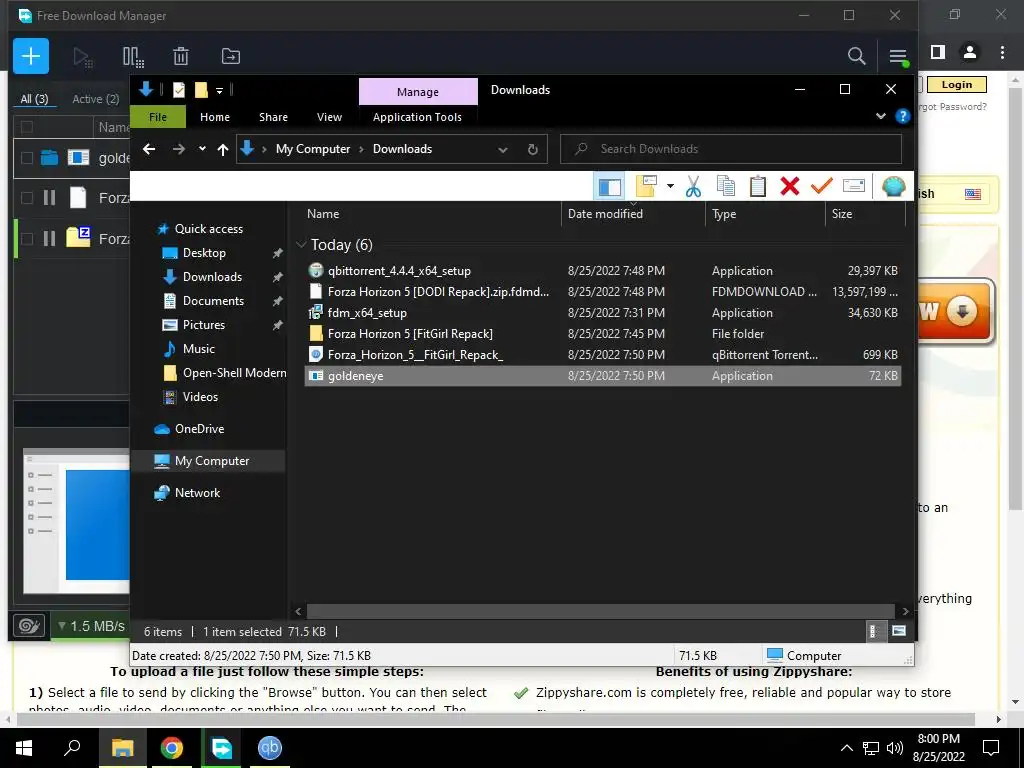This screenshot has width=1024, height=768.
Task: Expand the ribbon chevron
Action: 880,116
